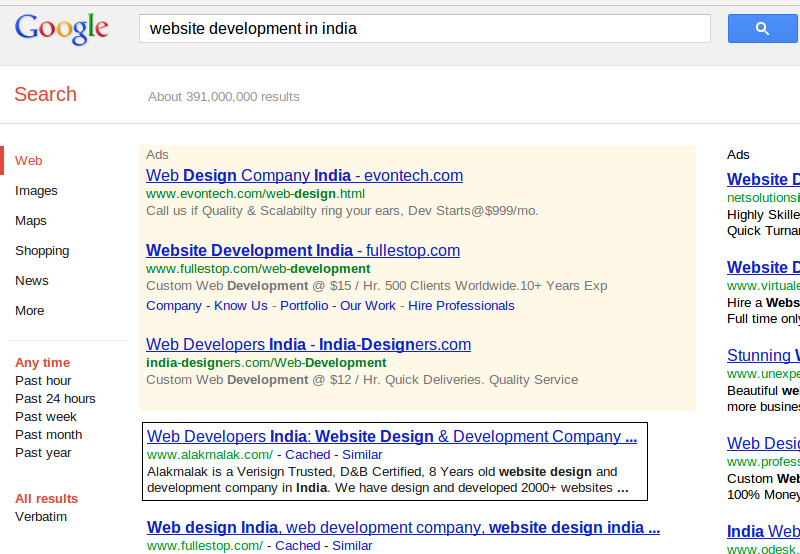
Task: Click the www.evontech.com/web-design.html URL text
Action: (x=255, y=194)
